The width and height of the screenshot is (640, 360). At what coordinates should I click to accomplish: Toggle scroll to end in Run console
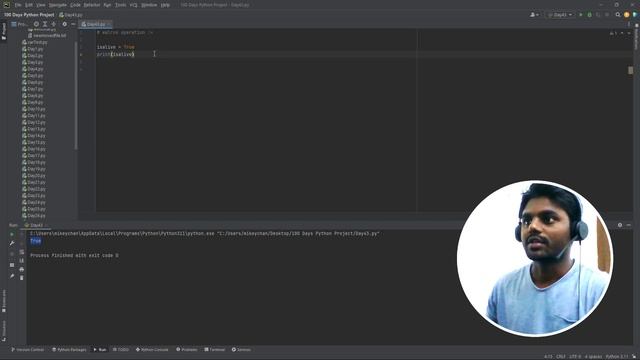(x=22, y=260)
